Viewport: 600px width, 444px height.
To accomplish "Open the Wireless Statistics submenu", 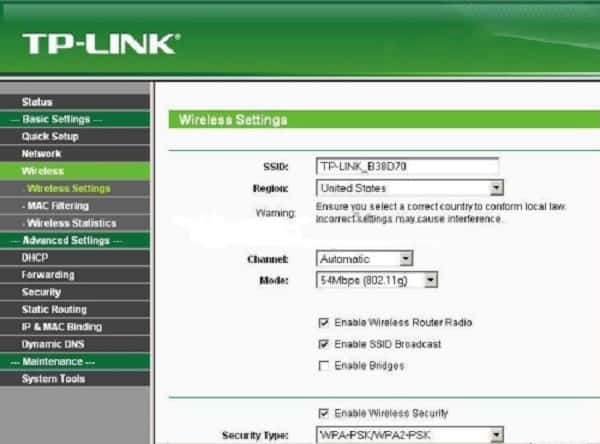I will tap(75, 223).
